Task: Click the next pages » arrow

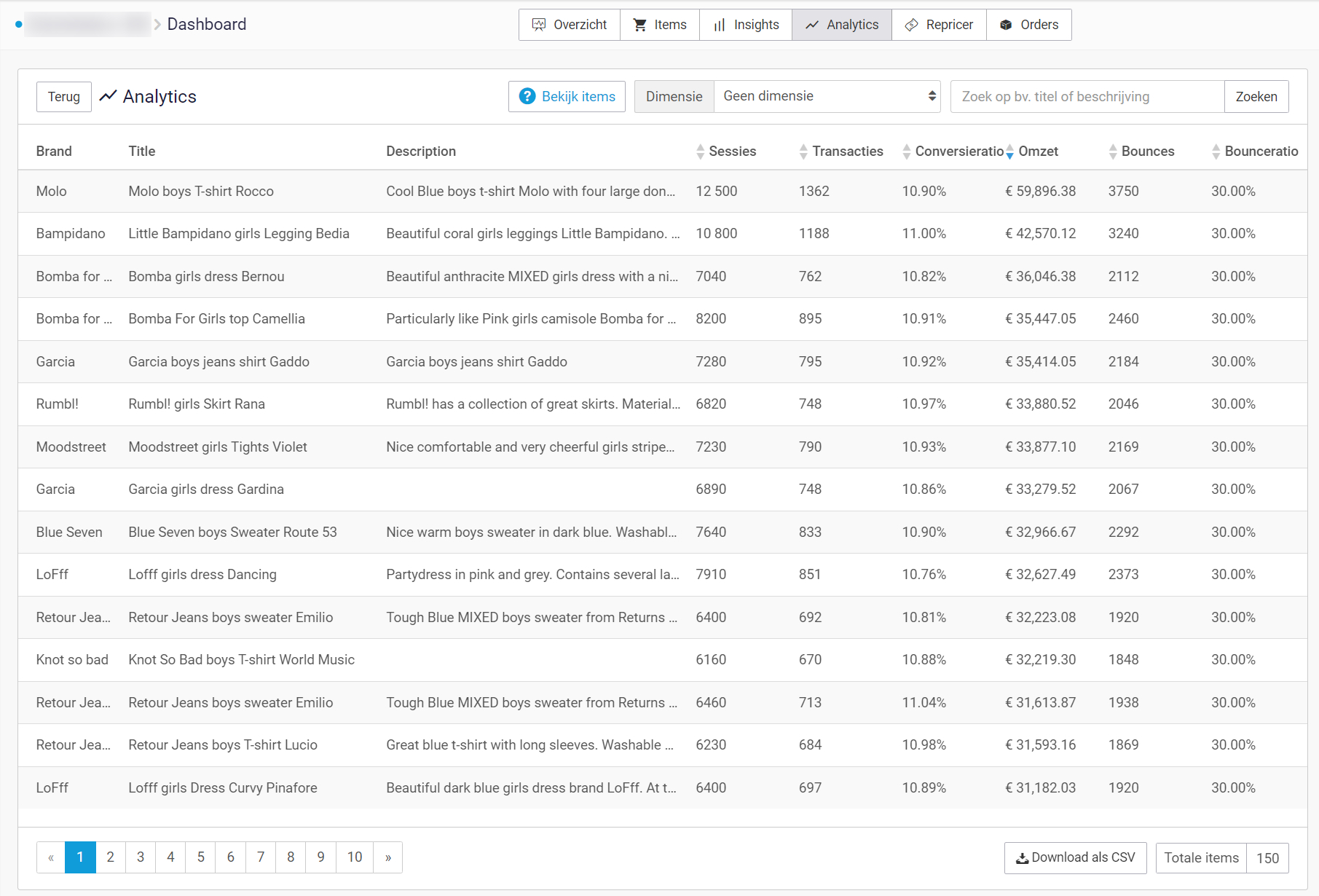Action: tap(388, 857)
